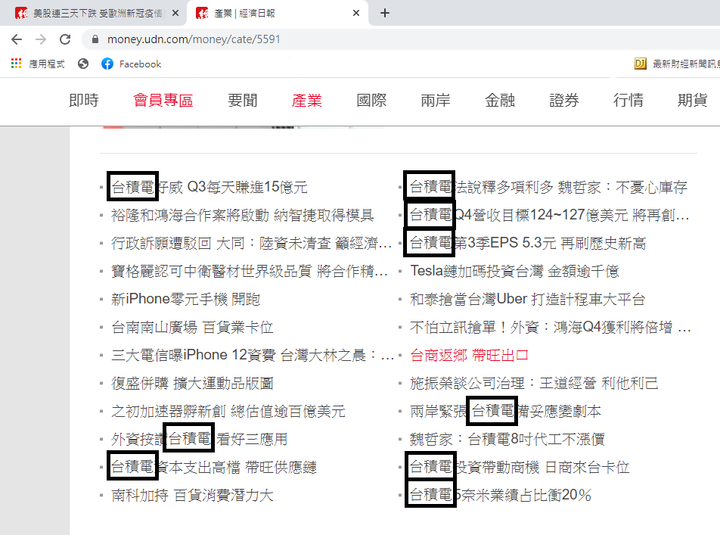Open article Tesla鏈加碼投資台灣
Viewport: 720px width, 535px height.
pos(514,271)
